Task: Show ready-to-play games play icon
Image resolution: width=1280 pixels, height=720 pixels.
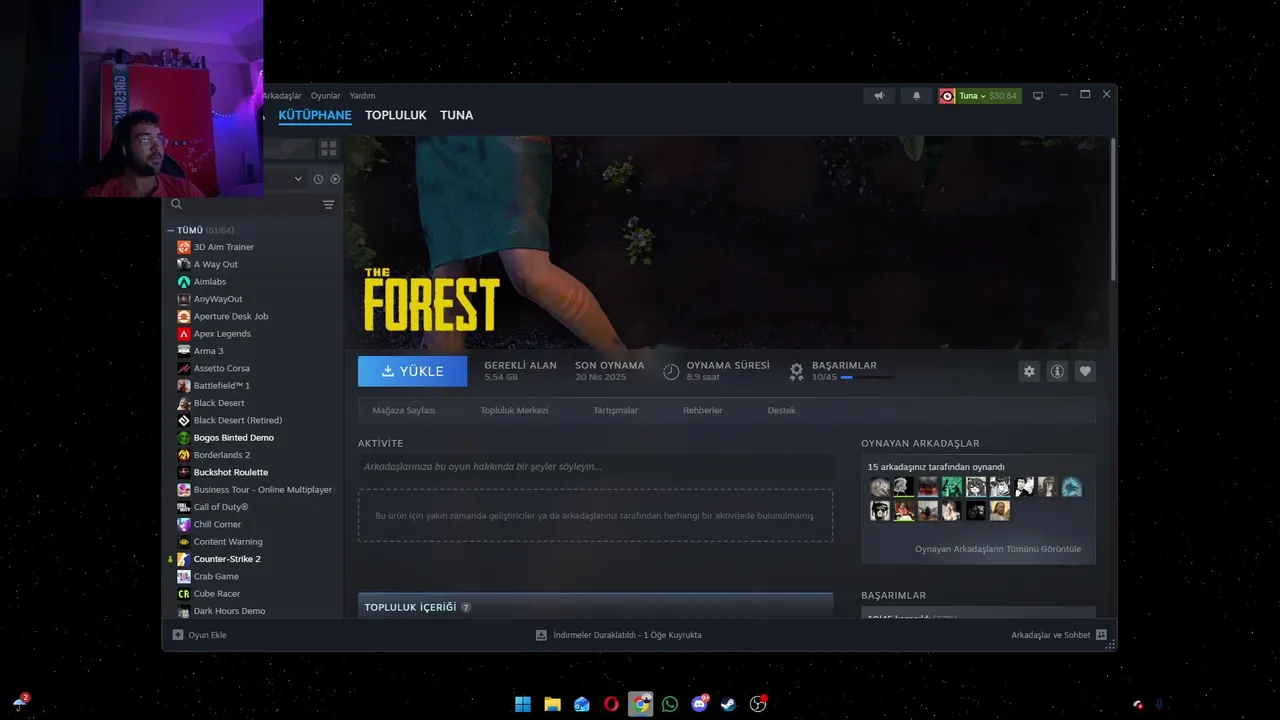Action: [x=335, y=179]
